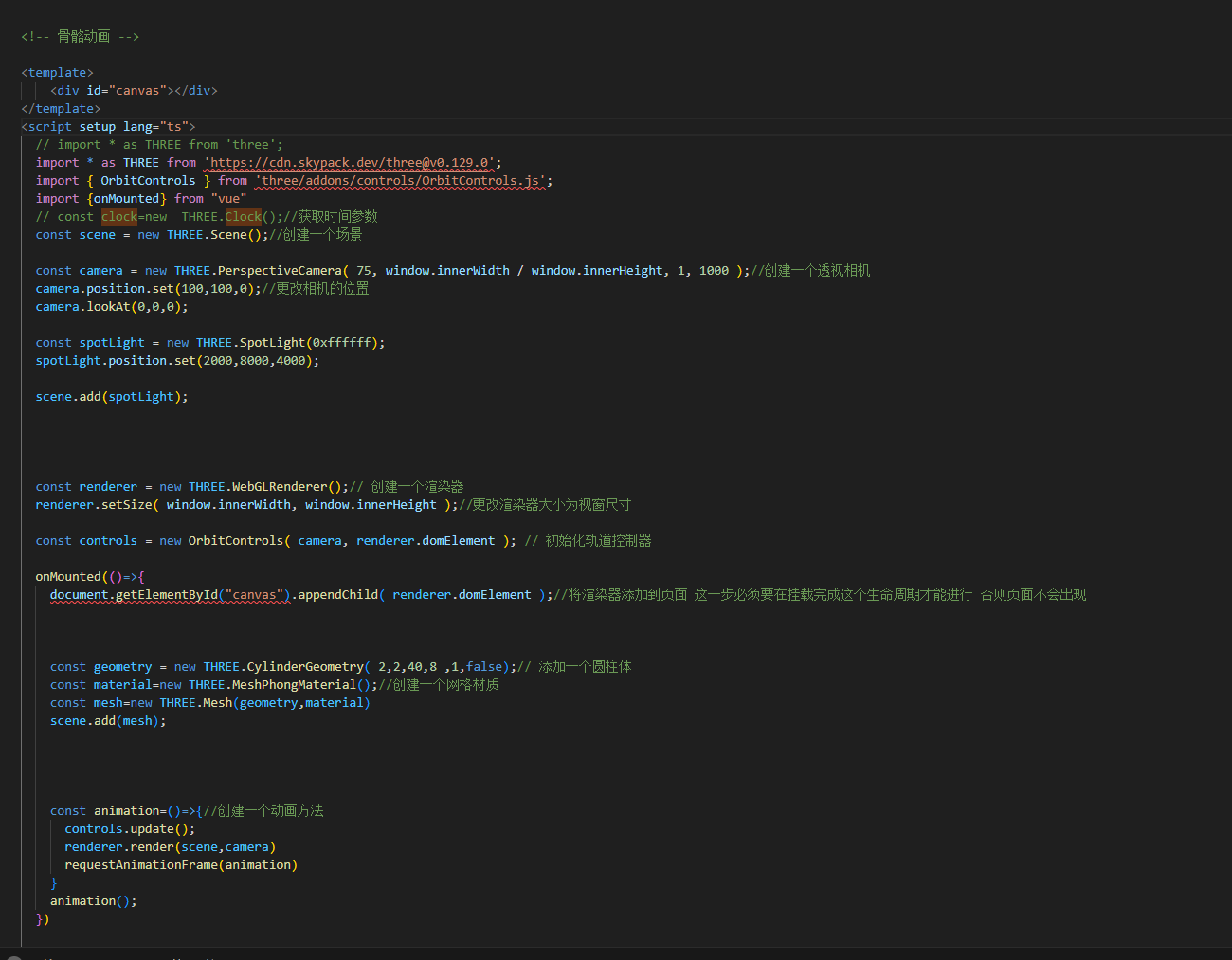Click the lang="ts" attribute in script tag
1232x960 pixels.
(x=156, y=127)
